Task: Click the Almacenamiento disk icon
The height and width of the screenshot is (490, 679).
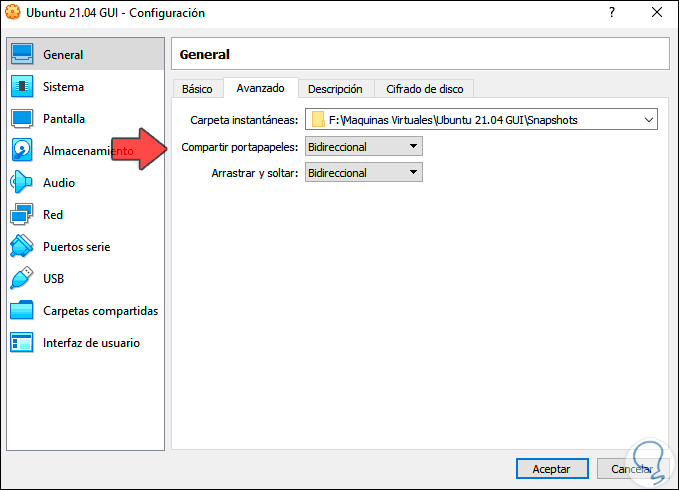Action: (x=22, y=150)
